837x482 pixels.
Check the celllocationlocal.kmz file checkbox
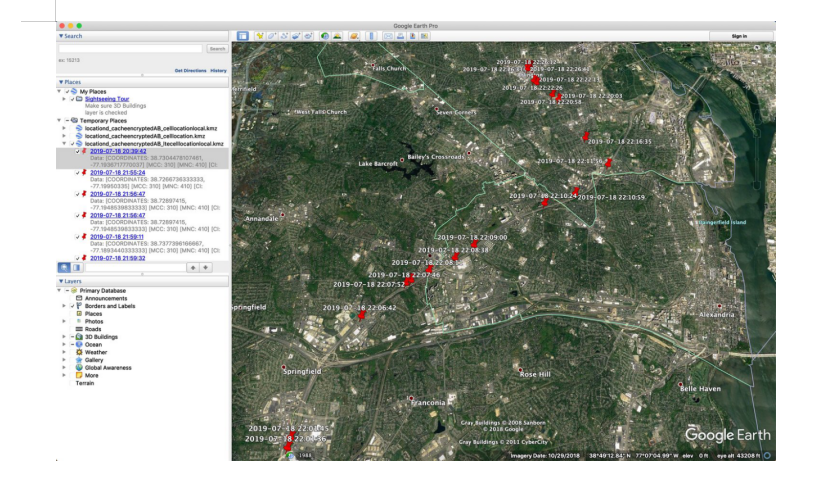(72, 128)
